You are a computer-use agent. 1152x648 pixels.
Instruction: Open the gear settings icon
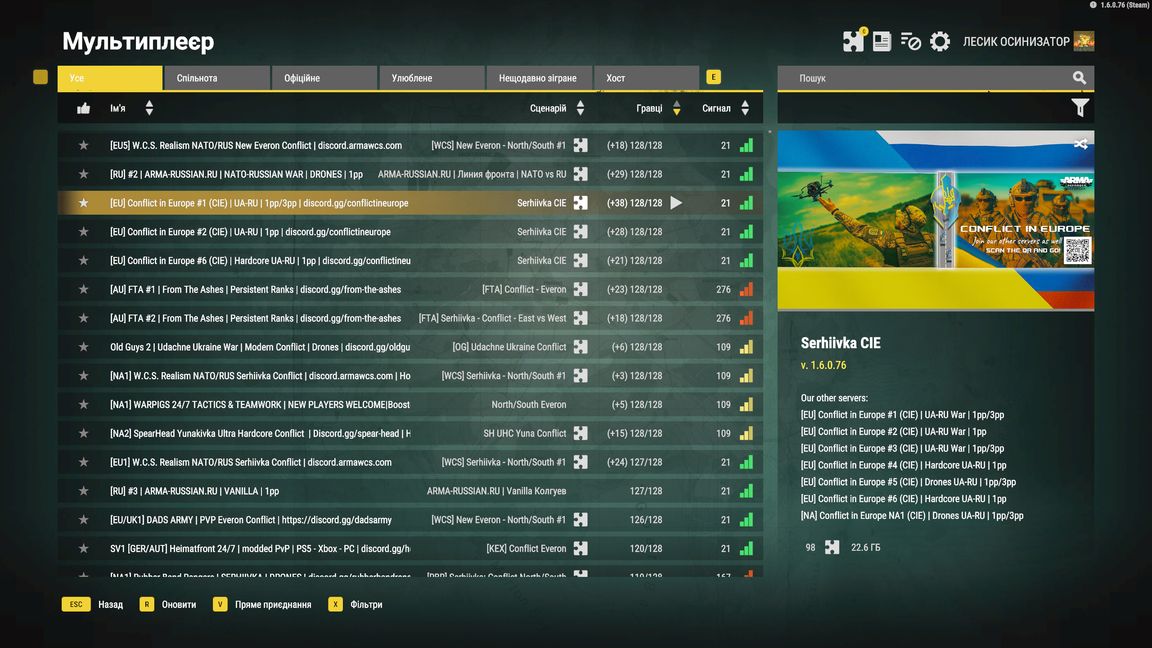pos(940,41)
